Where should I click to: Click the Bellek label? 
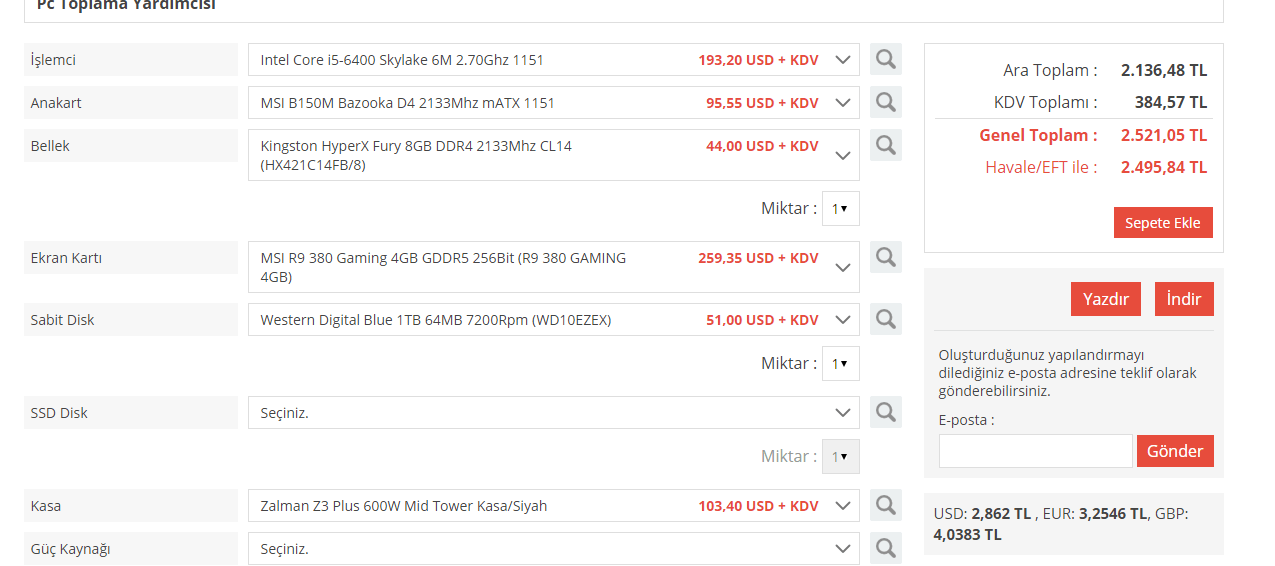click(x=50, y=146)
